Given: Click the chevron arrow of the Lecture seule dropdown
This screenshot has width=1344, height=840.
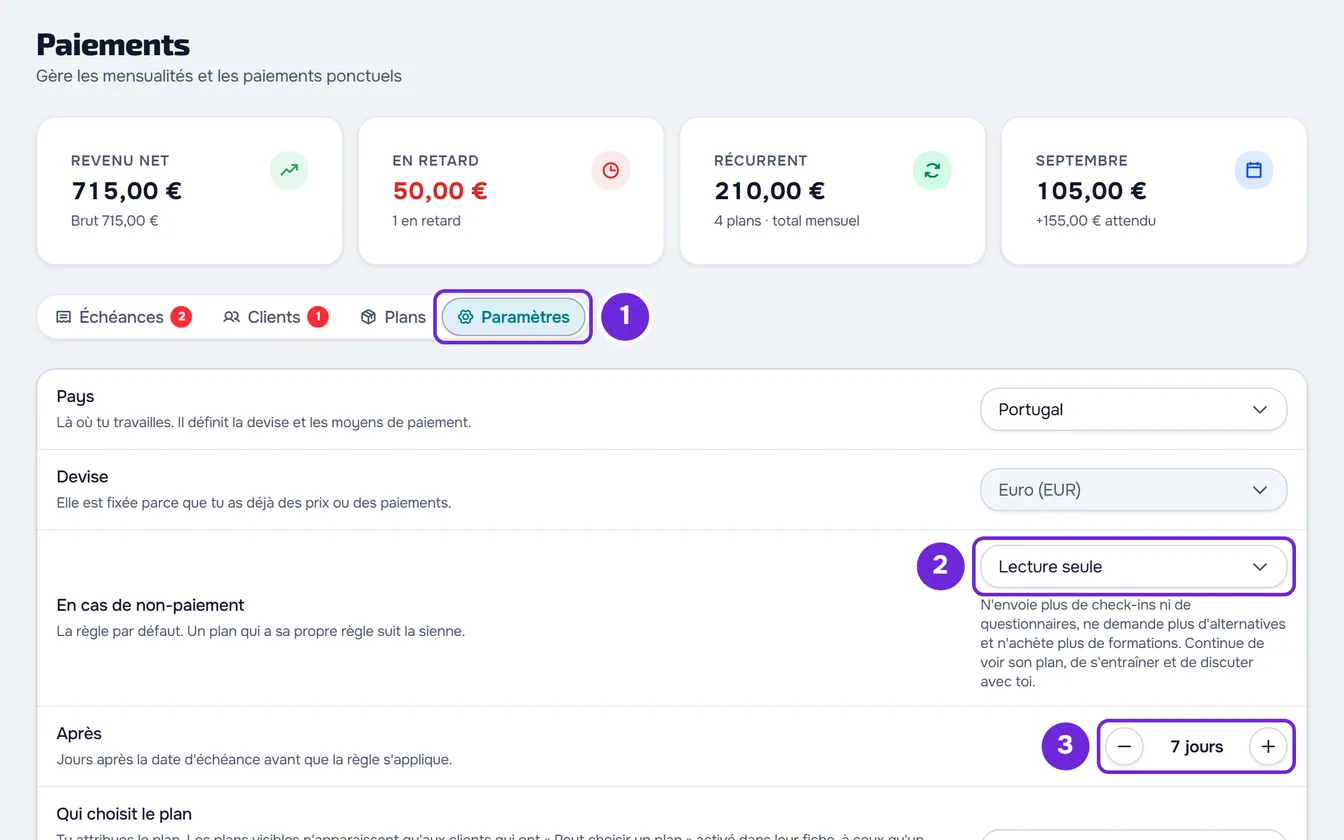Looking at the screenshot, I should tap(1260, 567).
